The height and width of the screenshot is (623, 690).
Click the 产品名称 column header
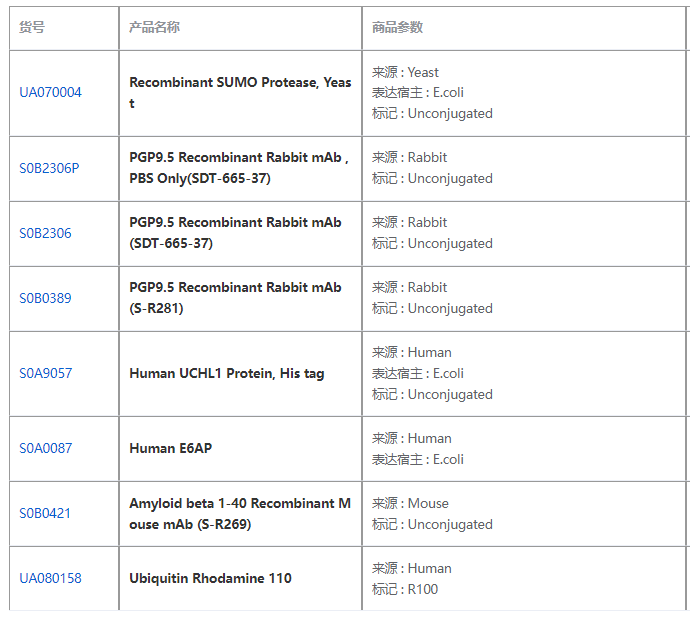pyautogui.click(x=154, y=28)
